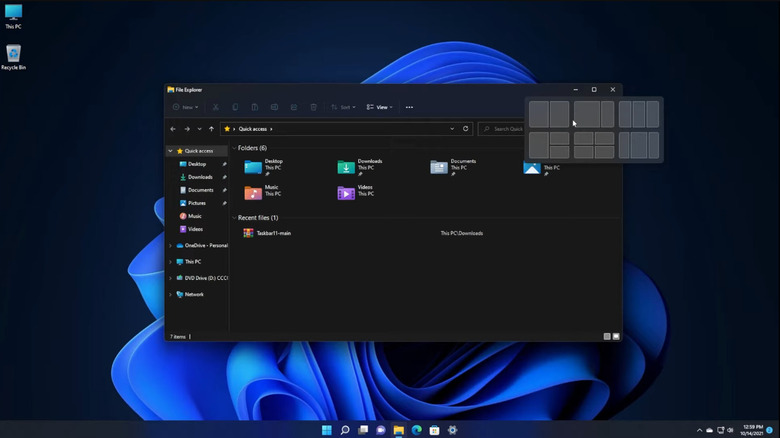Viewport: 780px width, 438px height.
Task: Click the Search Quick access field
Action: pos(504,129)
